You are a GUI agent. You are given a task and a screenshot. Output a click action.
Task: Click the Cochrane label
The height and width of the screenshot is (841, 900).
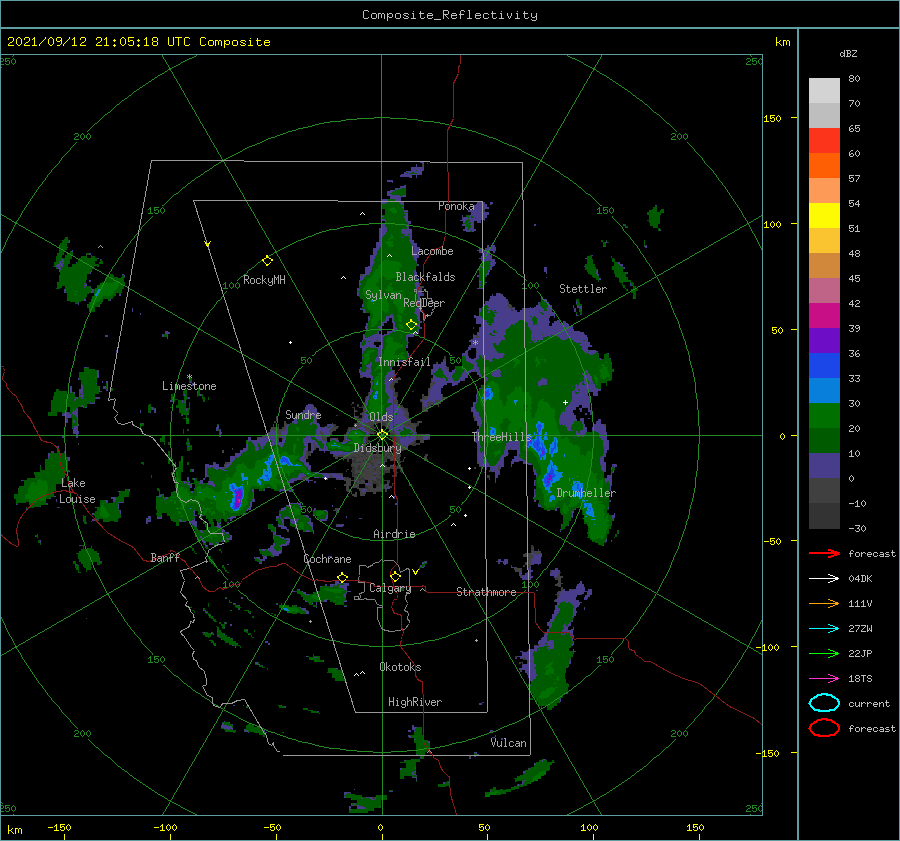coord(327,559)
